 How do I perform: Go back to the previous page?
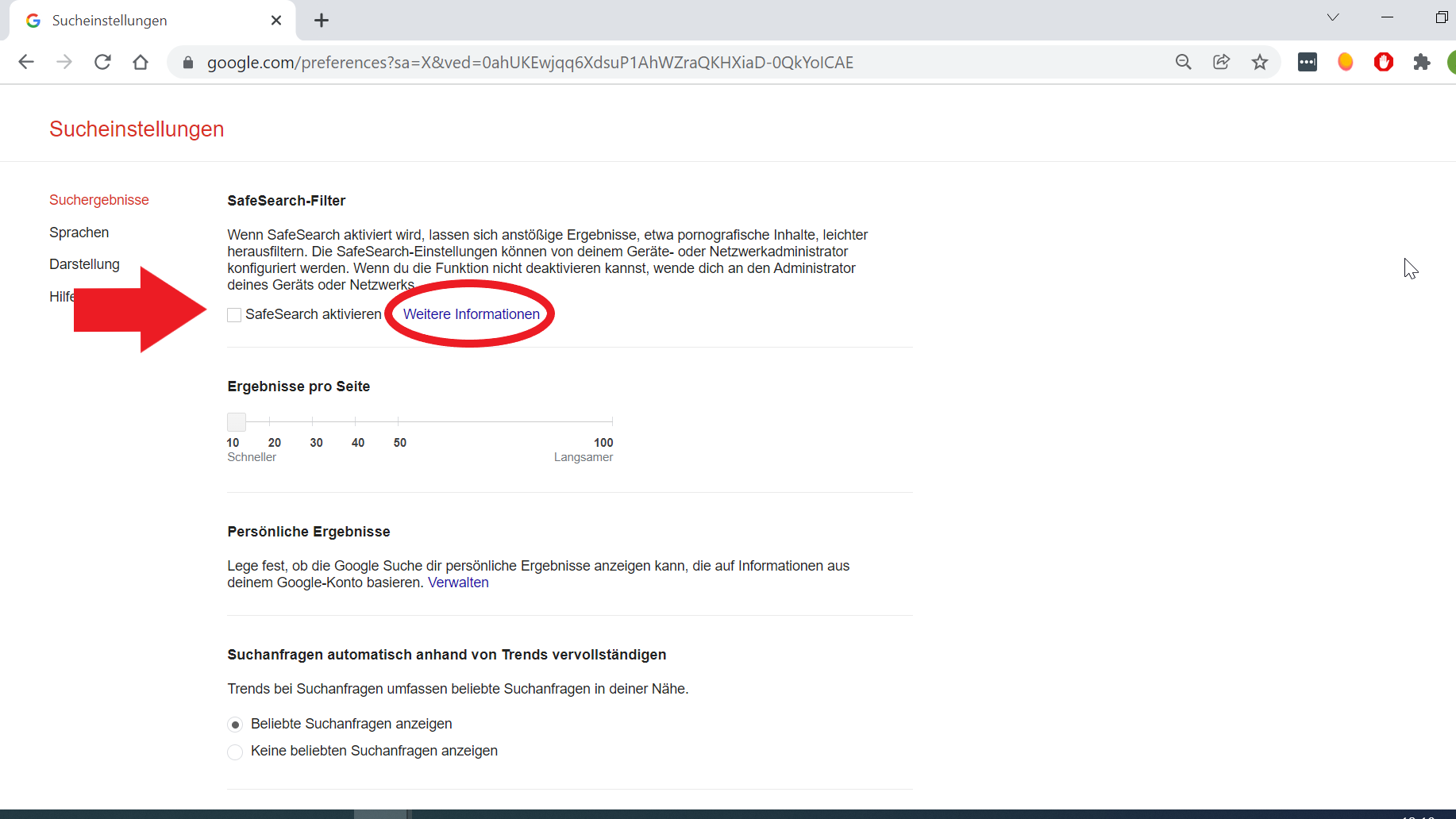pyautogui.click(x=26, y=62)
